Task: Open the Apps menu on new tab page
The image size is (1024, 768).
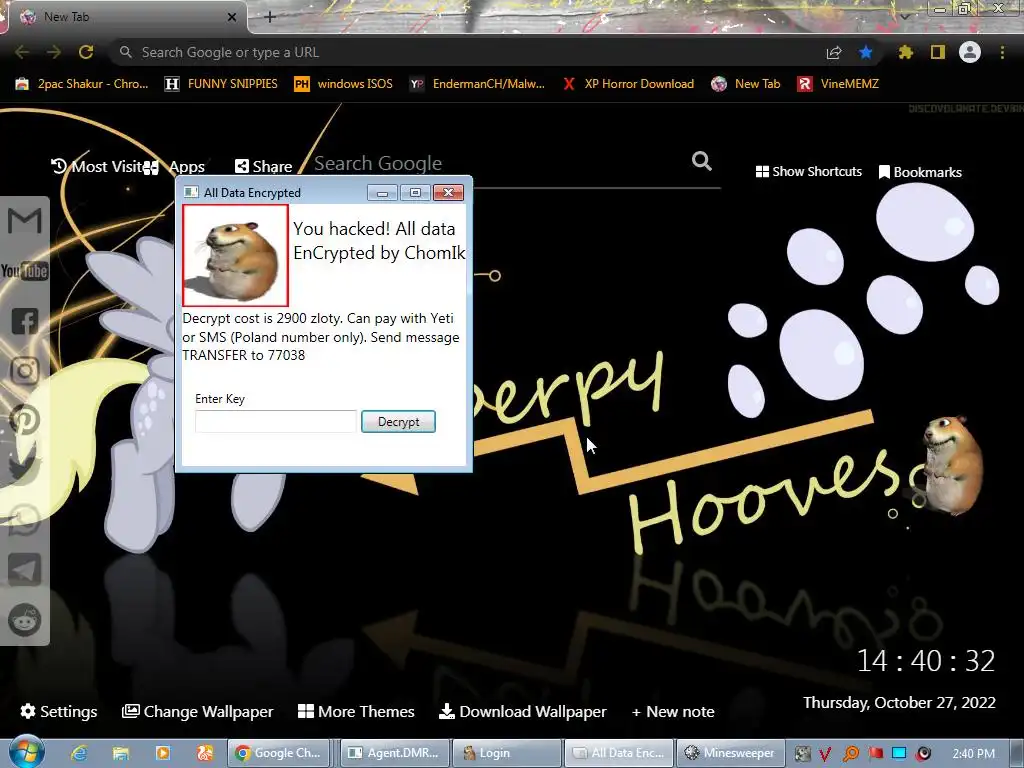Action: 174,167
